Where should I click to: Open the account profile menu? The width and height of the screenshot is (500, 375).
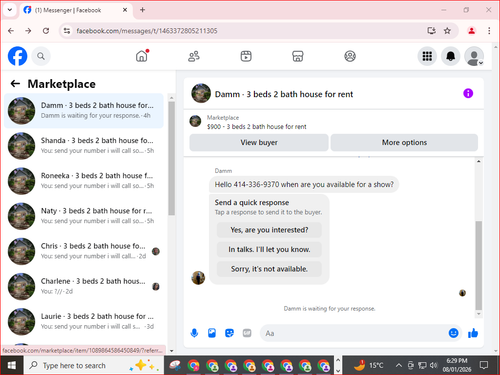click(474, 56)
